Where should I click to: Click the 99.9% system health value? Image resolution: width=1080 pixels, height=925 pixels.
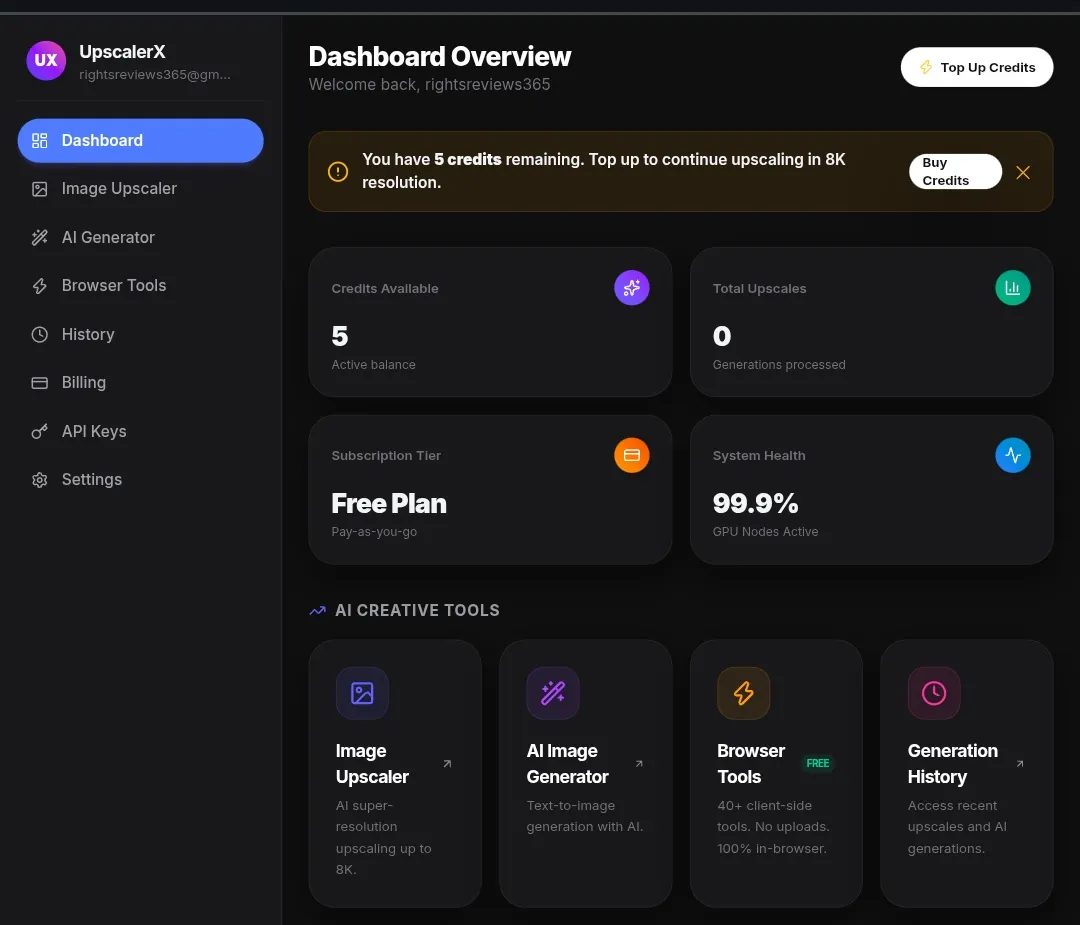(756, 503)
